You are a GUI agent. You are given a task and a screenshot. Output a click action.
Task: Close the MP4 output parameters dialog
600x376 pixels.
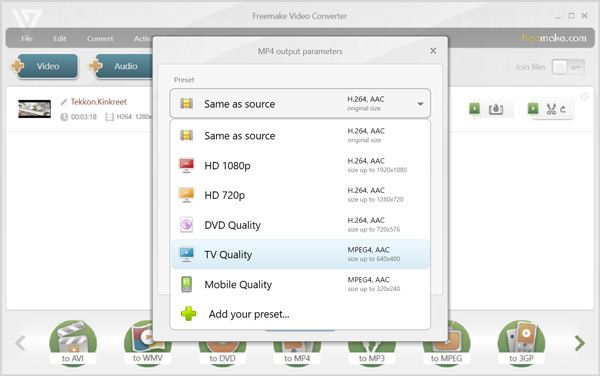click(433, 50)
